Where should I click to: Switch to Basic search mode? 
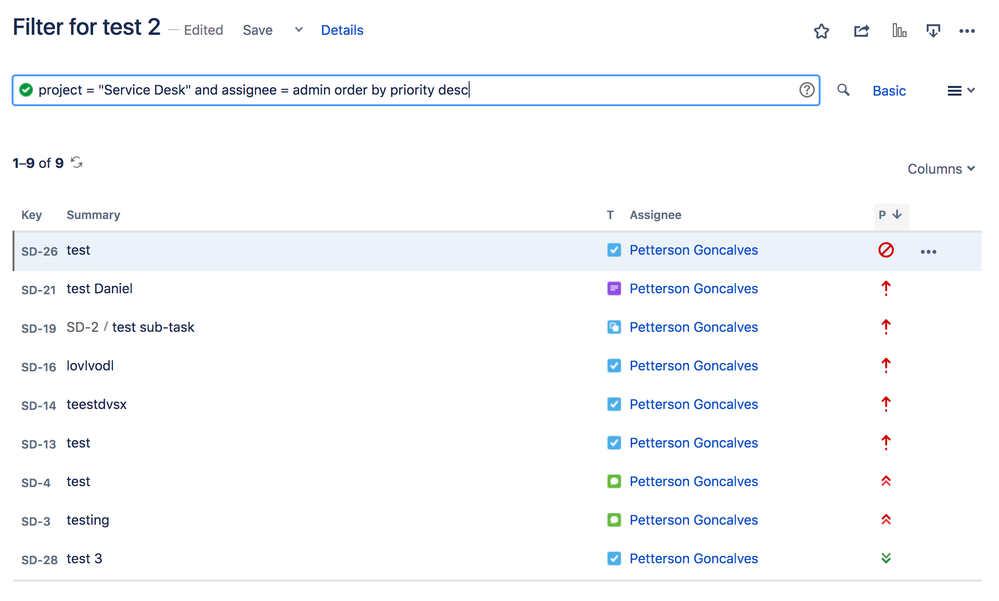[x=889, y=91]
